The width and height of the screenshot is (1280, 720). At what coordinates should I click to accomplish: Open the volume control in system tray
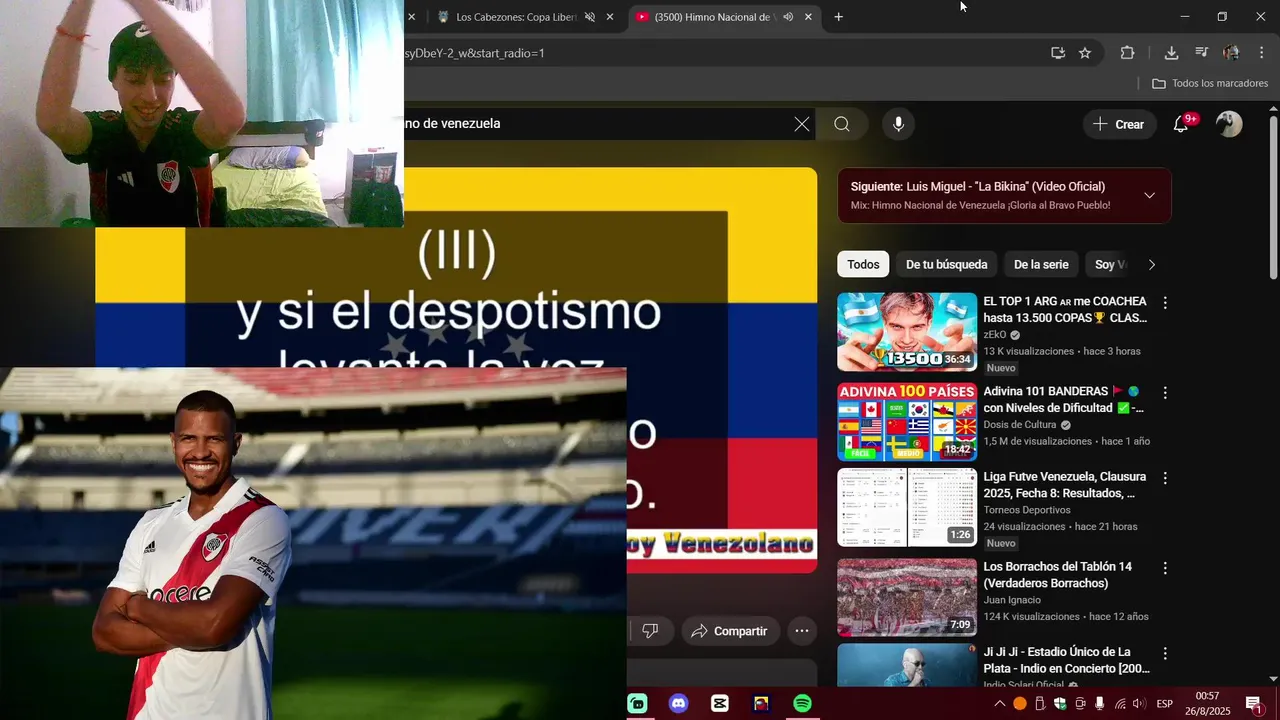[1139, 704]
